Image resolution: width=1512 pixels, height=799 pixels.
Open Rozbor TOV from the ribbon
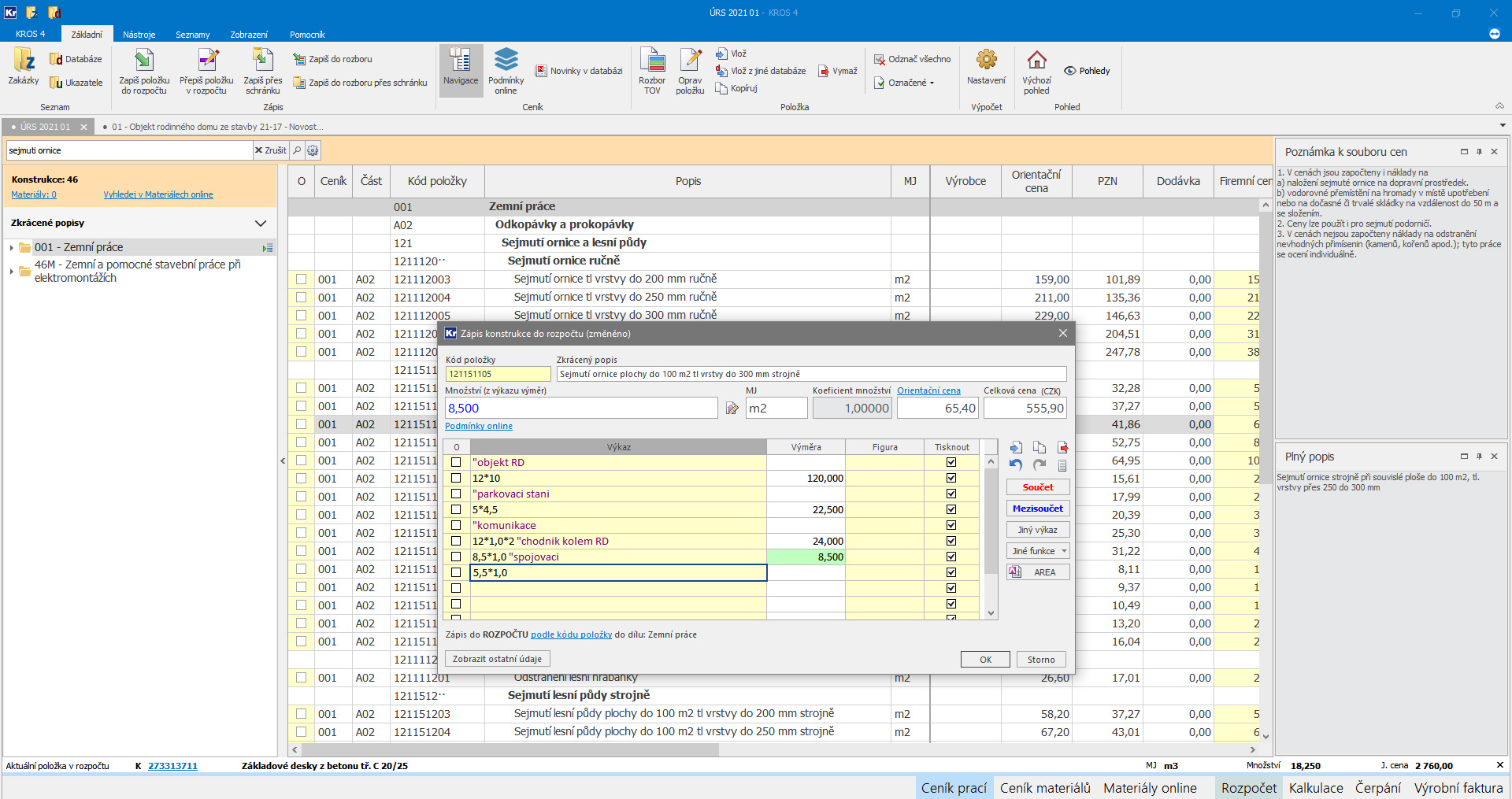click(652, 69)
